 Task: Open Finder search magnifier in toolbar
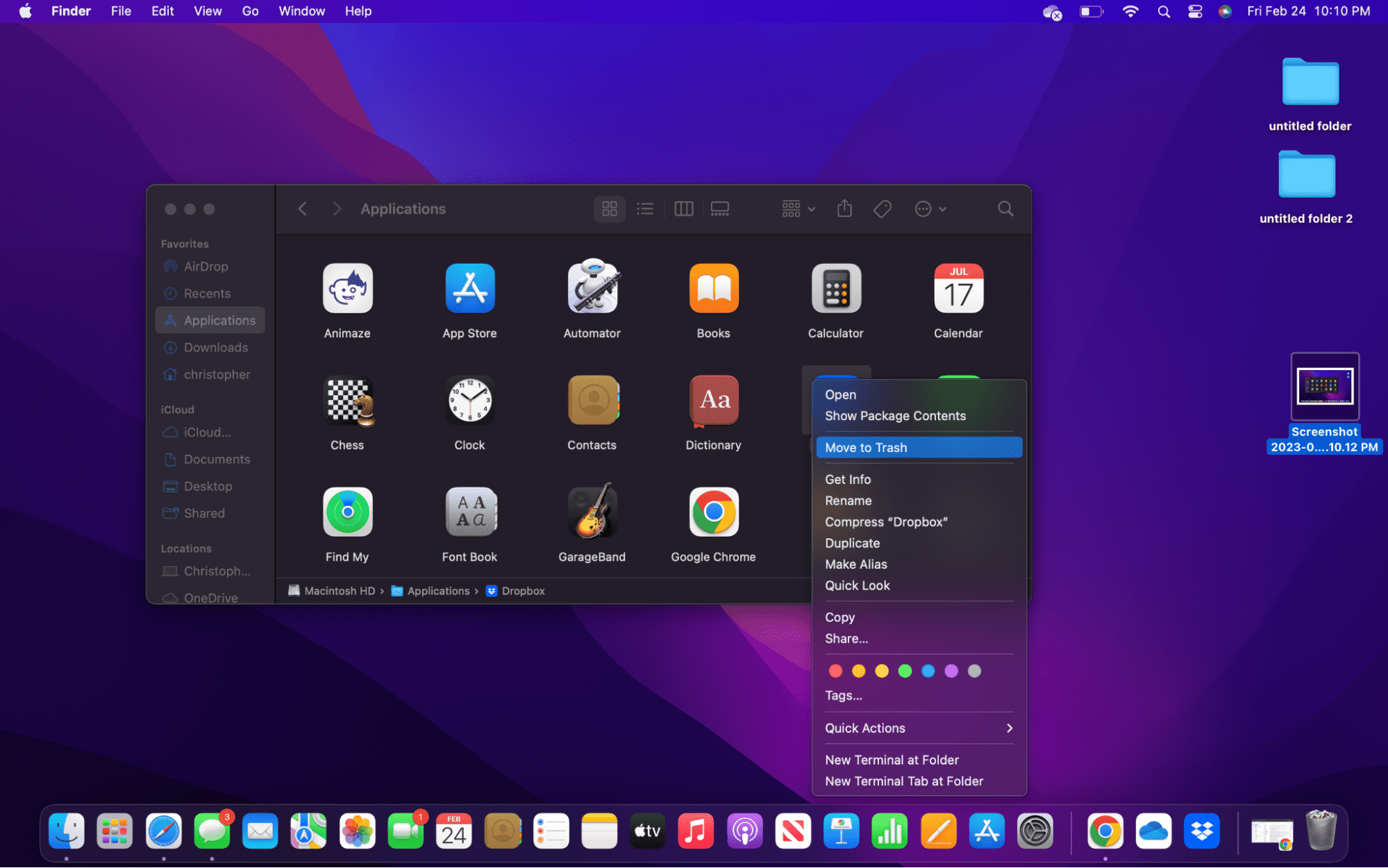(x=1005, y=208)
